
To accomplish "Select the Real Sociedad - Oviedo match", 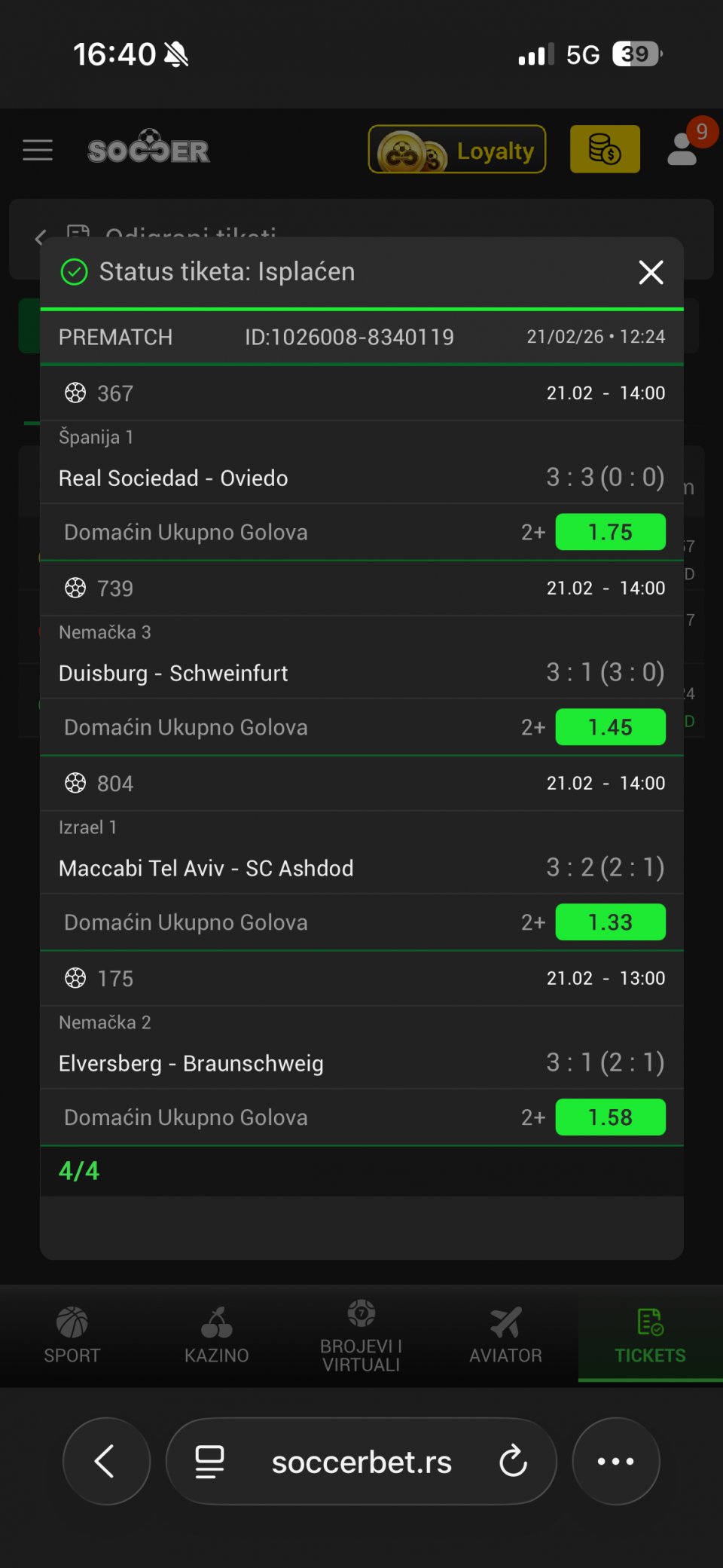I will 173,478.
